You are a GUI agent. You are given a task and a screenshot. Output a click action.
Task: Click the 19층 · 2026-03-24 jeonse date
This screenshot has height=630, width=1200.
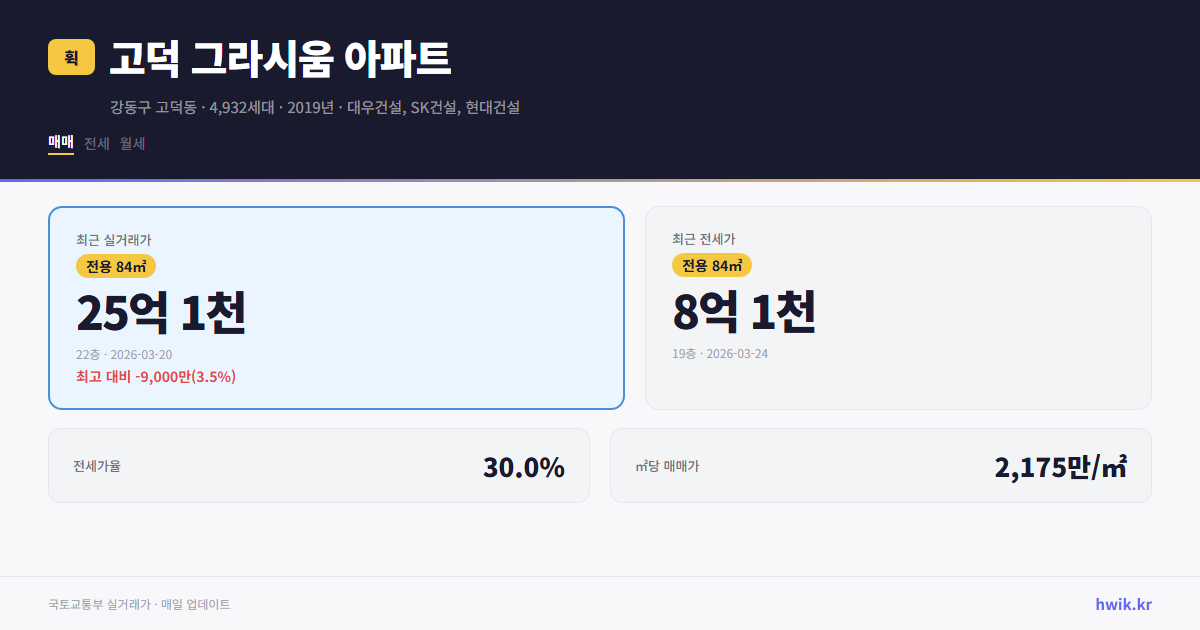[x=719, y=354]
